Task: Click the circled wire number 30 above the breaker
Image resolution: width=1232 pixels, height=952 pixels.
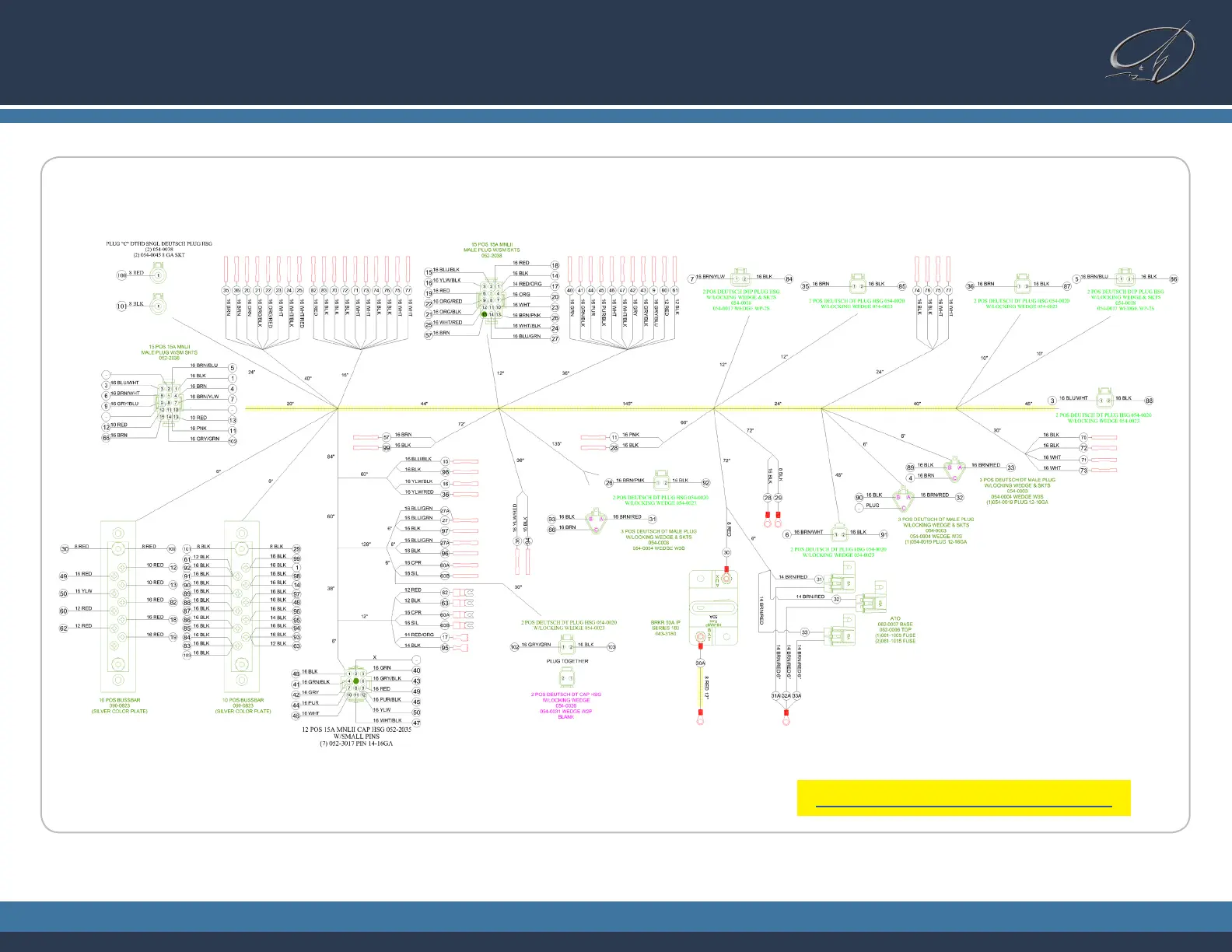Action: click(x=726, y=553)
